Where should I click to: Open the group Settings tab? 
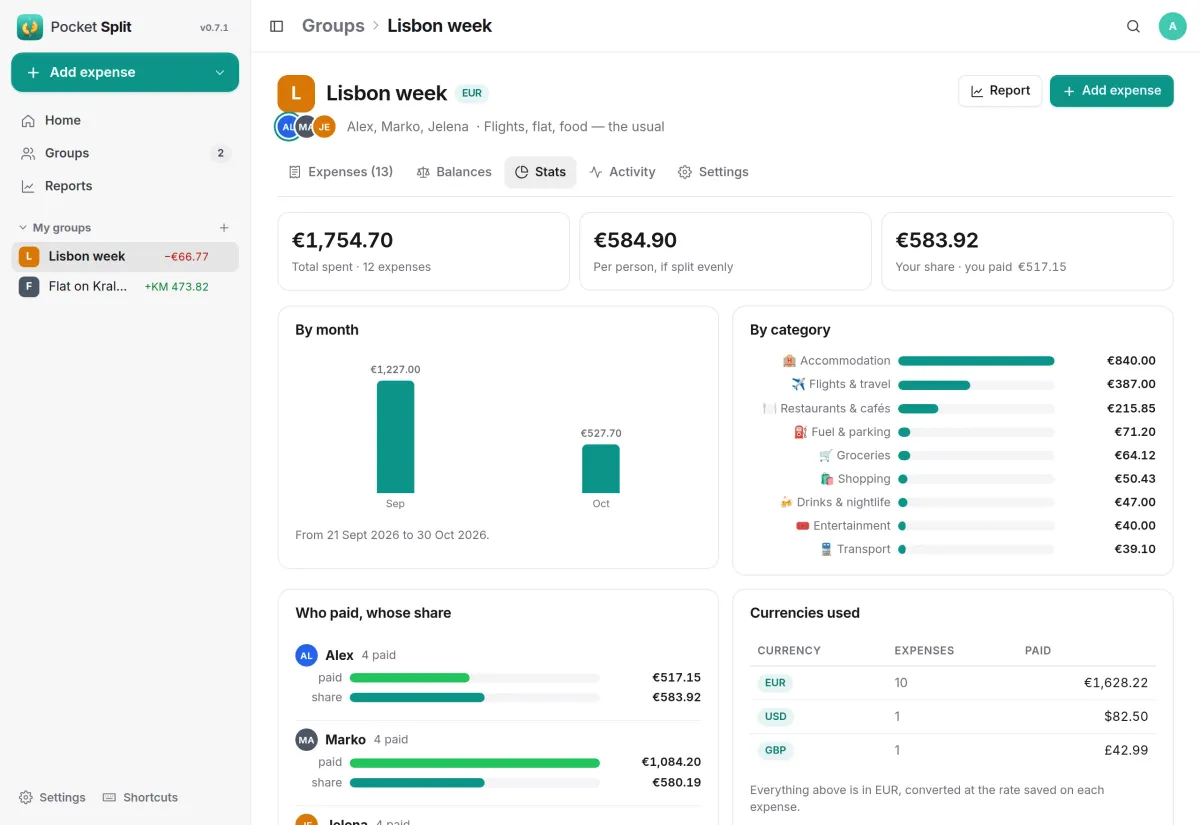[x=713, y=172]
